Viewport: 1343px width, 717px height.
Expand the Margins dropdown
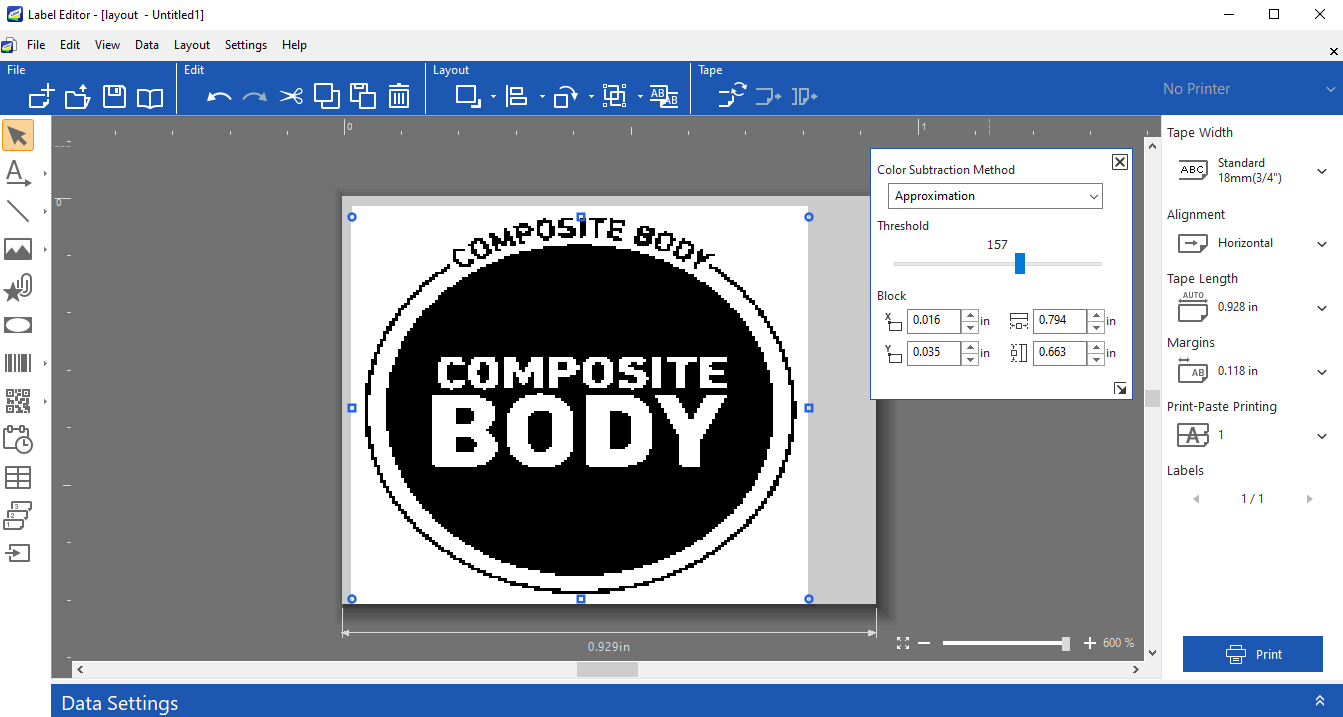[1321, 372]
